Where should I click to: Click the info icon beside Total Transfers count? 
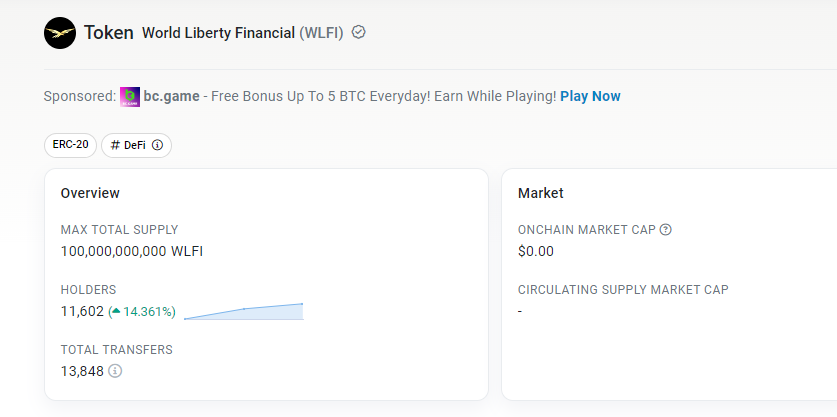pos(115,371)
